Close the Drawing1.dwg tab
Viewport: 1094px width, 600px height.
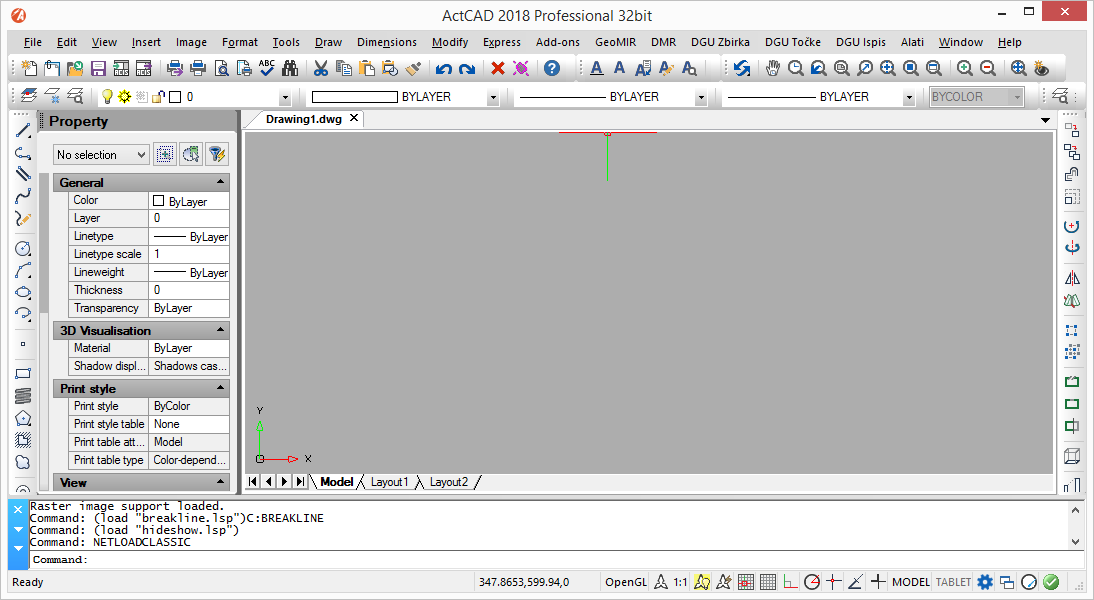[354, 119]
